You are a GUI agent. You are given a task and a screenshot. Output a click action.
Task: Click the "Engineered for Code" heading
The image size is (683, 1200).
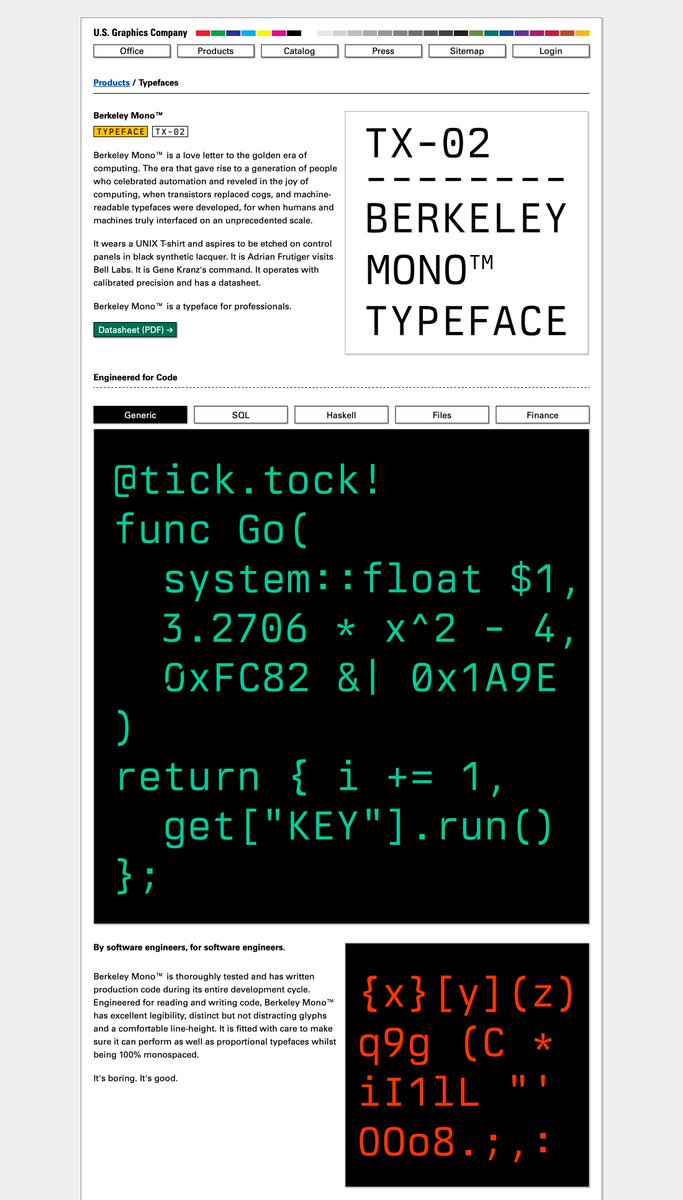(x=136, y=377)
